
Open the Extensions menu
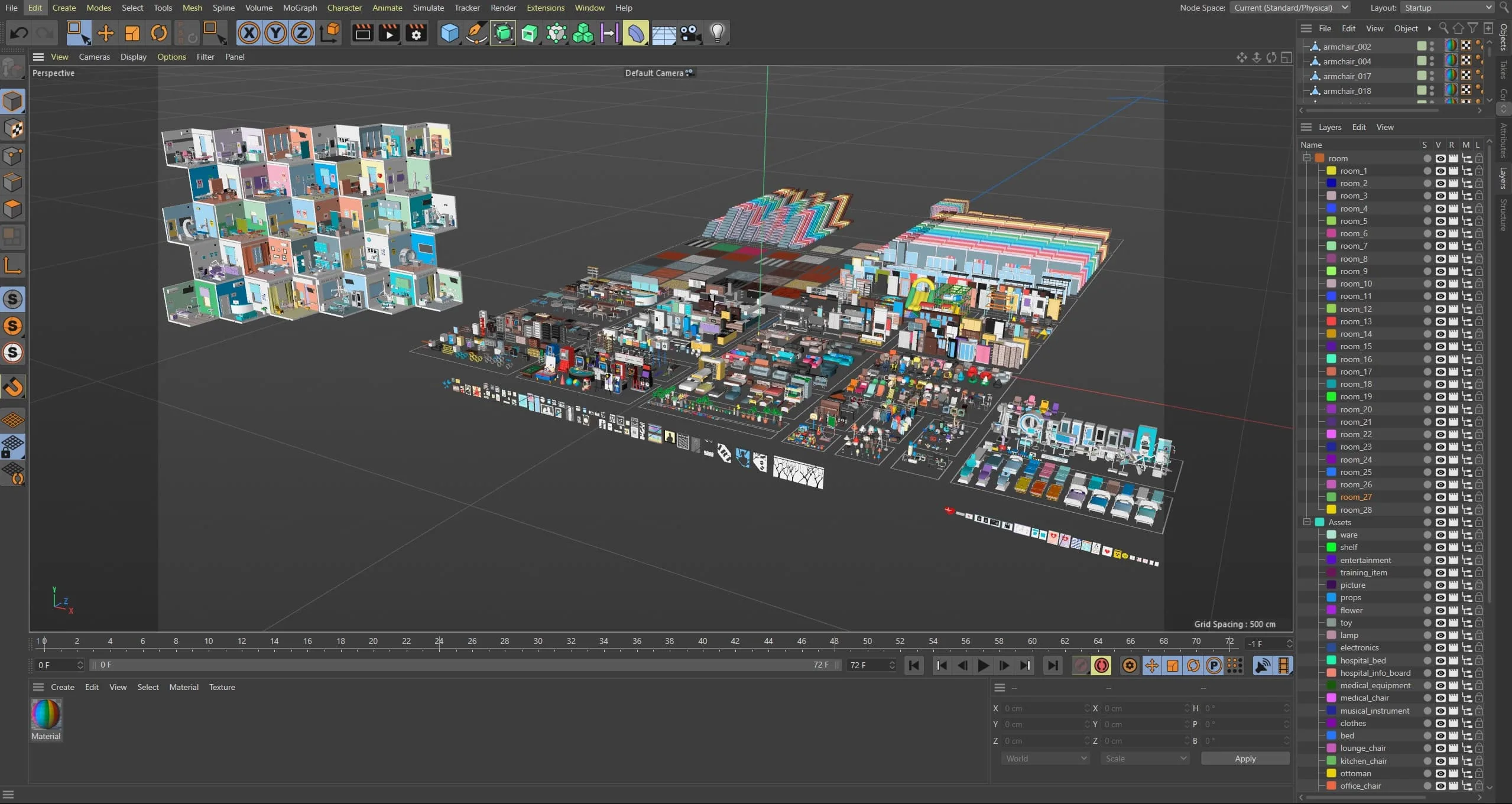[x=545, y=8]
